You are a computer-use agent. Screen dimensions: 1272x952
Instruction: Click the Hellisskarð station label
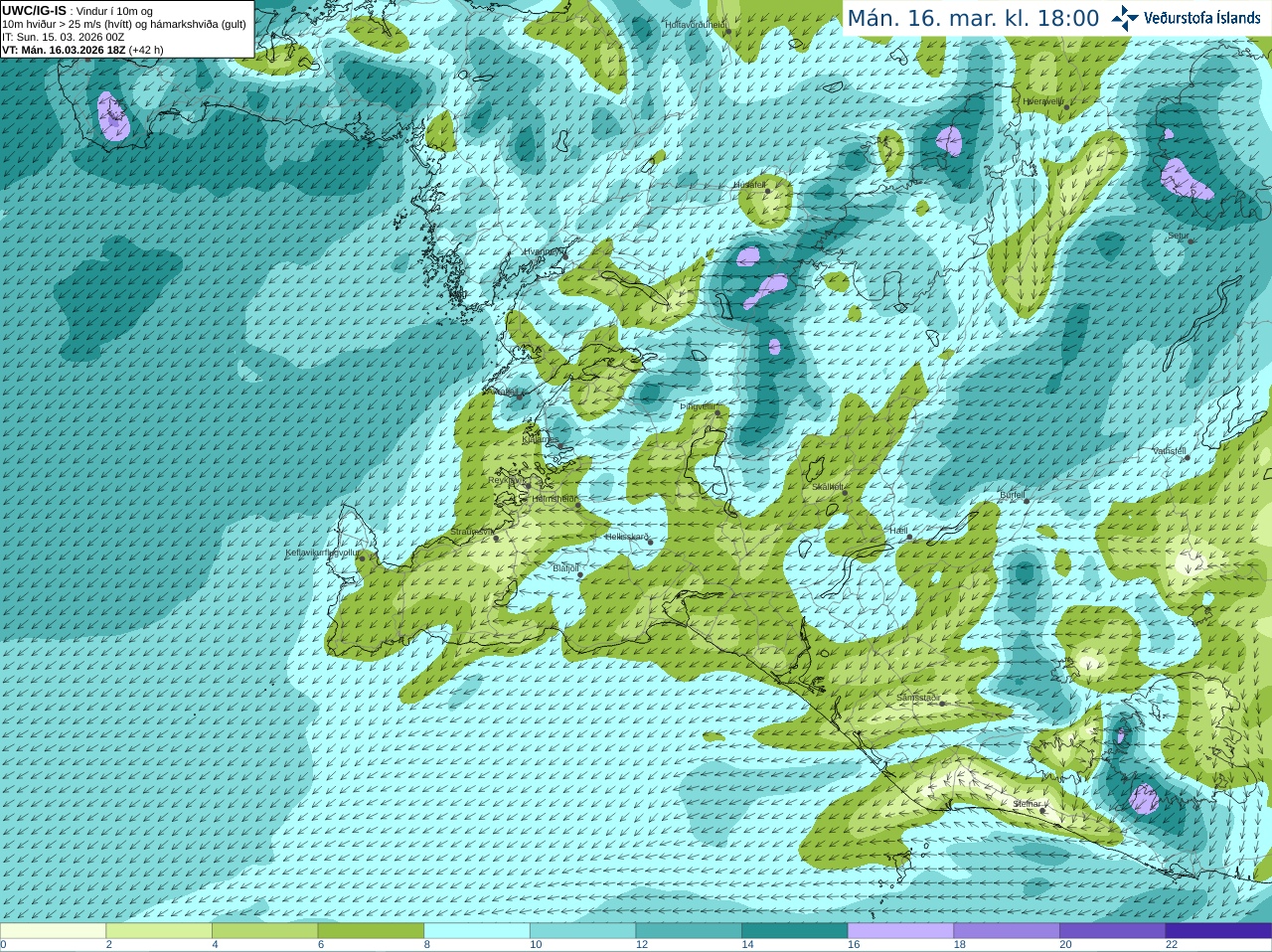pos(626,537)
